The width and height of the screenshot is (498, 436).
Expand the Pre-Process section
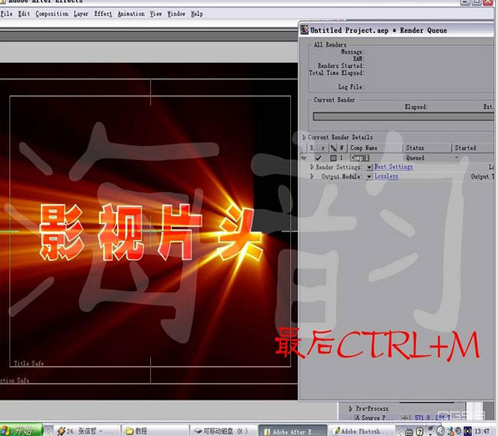(351, 408)
